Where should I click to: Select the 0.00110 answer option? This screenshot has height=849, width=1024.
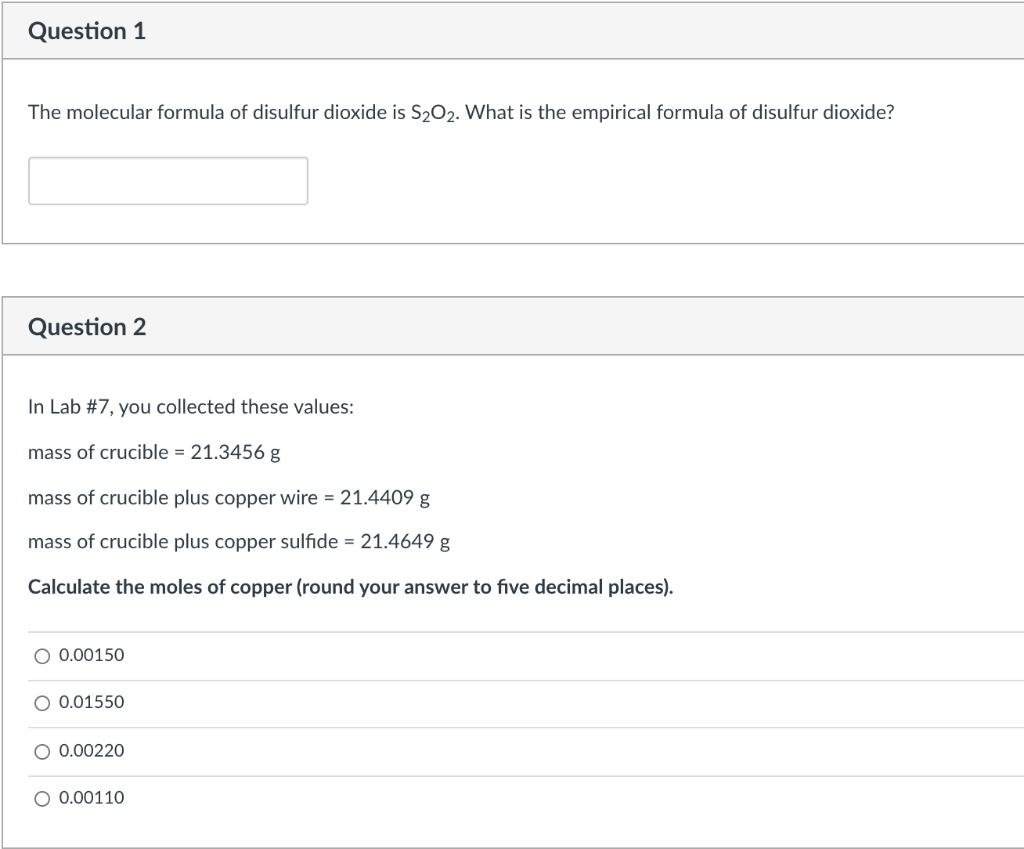(42, 798)
